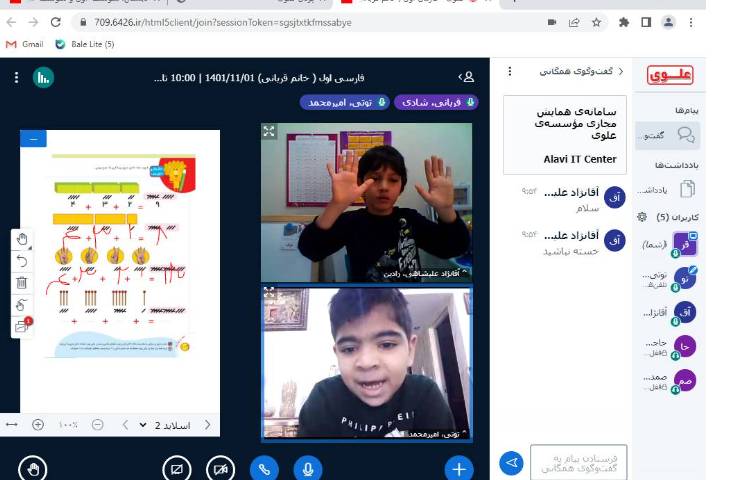Open the Bale Lite (5) bookmark

click(x=85, y=44)
